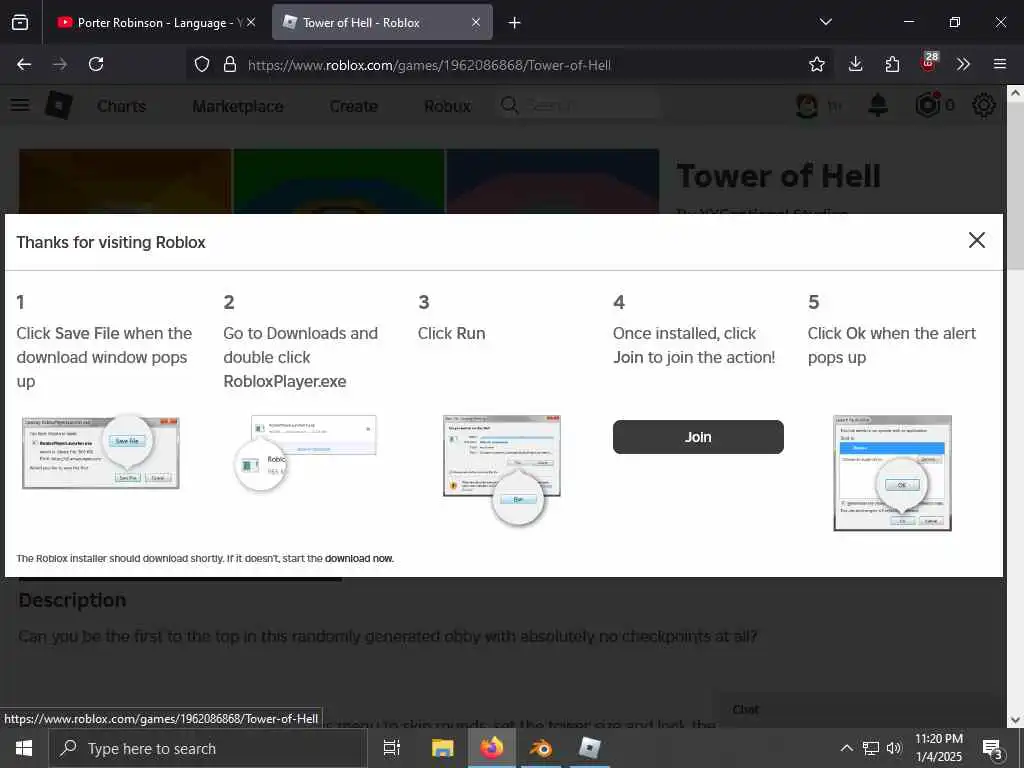Screen dimensions: 1024x768
Task: Open Roblox app from the taskbar
Action: click(590, 748)
